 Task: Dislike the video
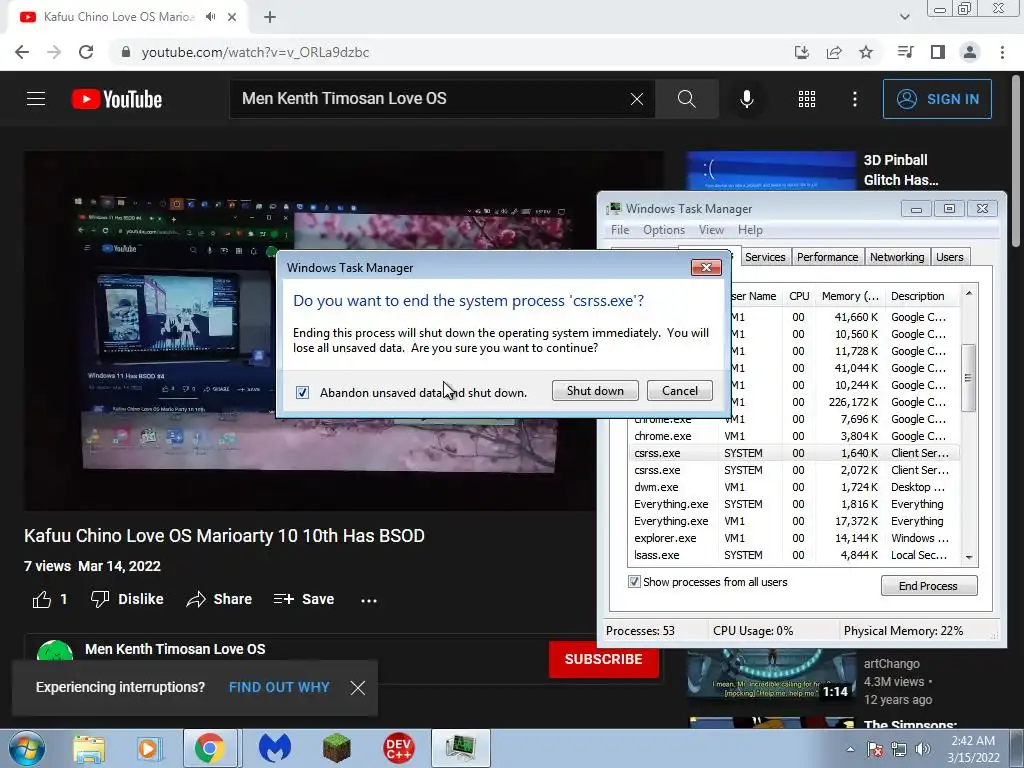click(x=127, y=599)
